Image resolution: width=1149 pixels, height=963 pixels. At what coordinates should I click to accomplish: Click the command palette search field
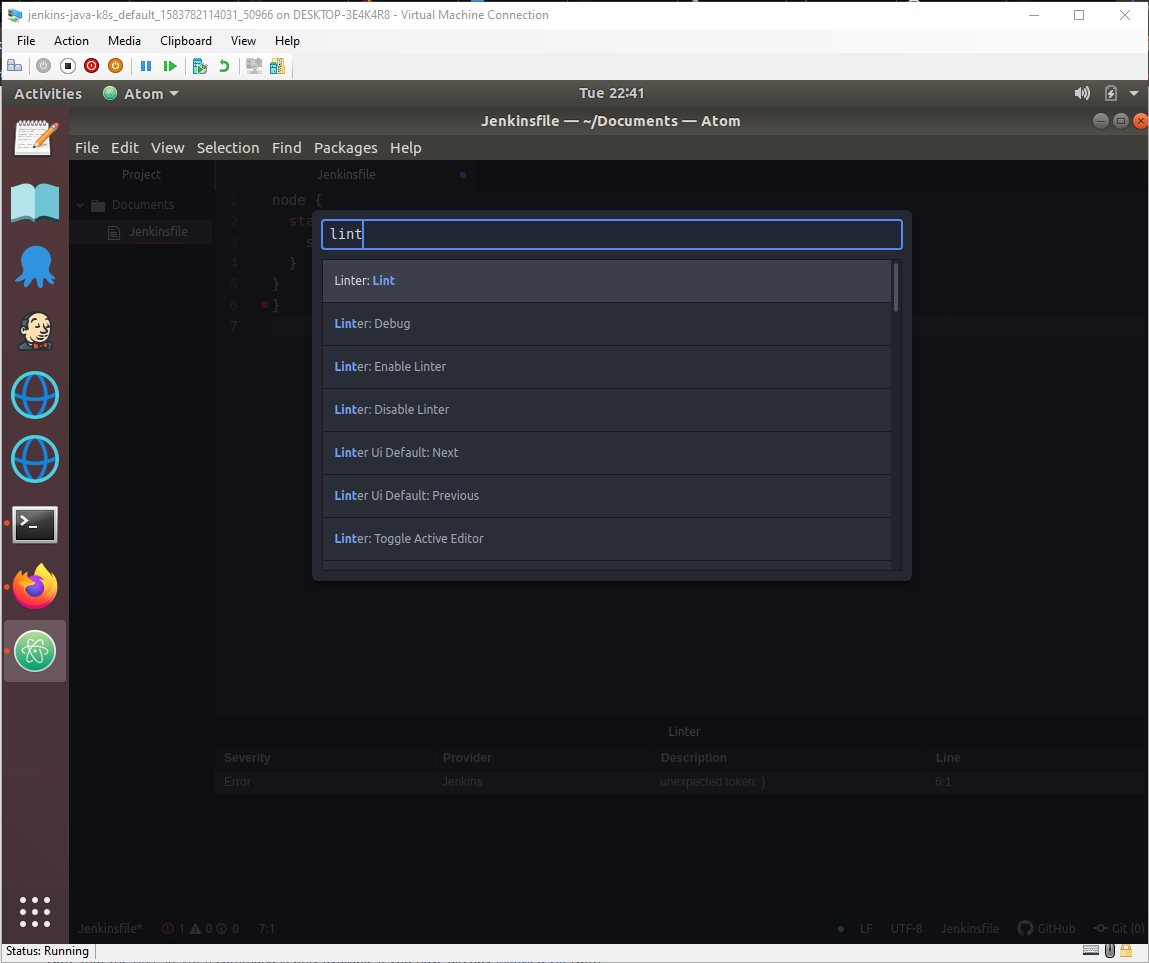point(611,234)
